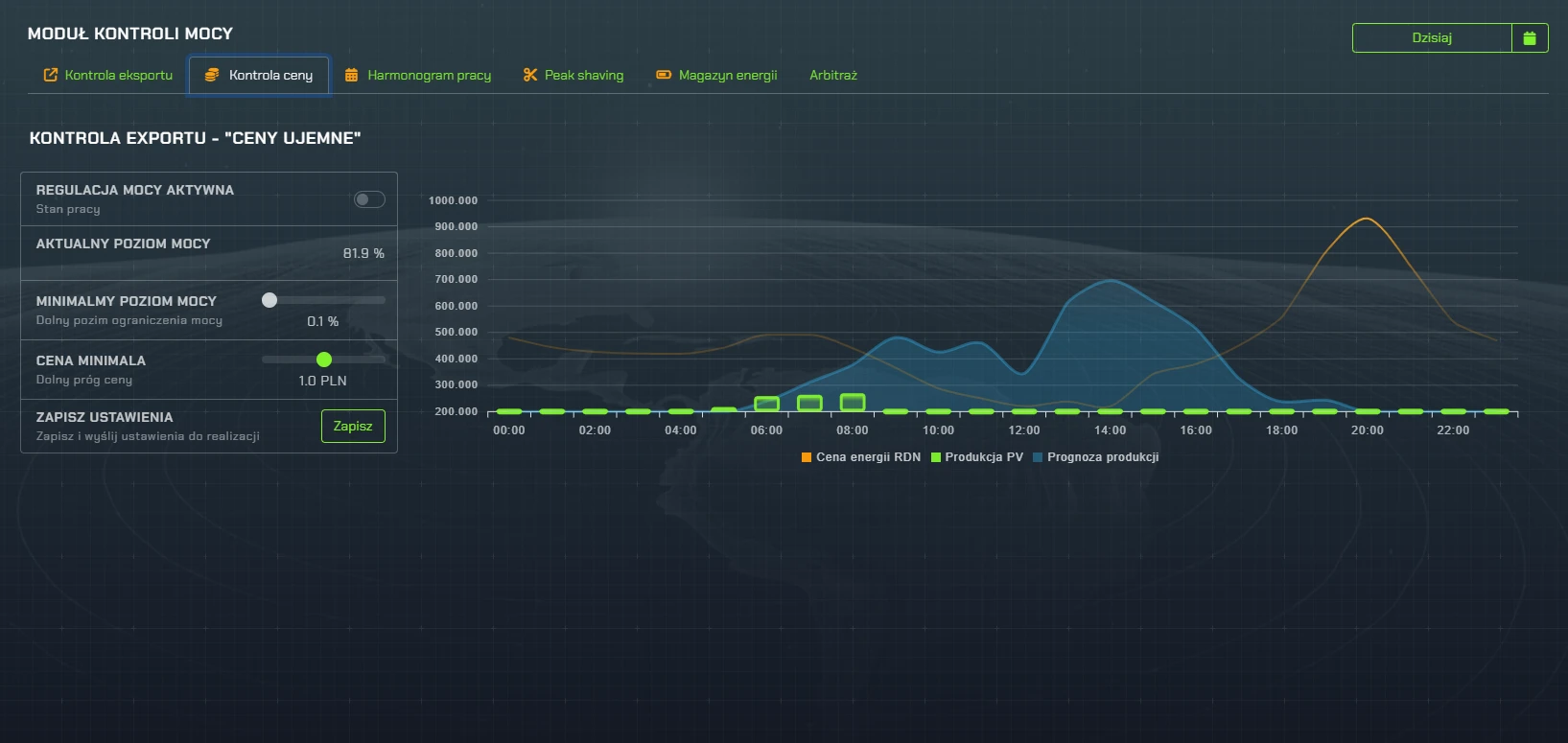
Task: Open the Peak shaving tab
Action: [573, 75]
